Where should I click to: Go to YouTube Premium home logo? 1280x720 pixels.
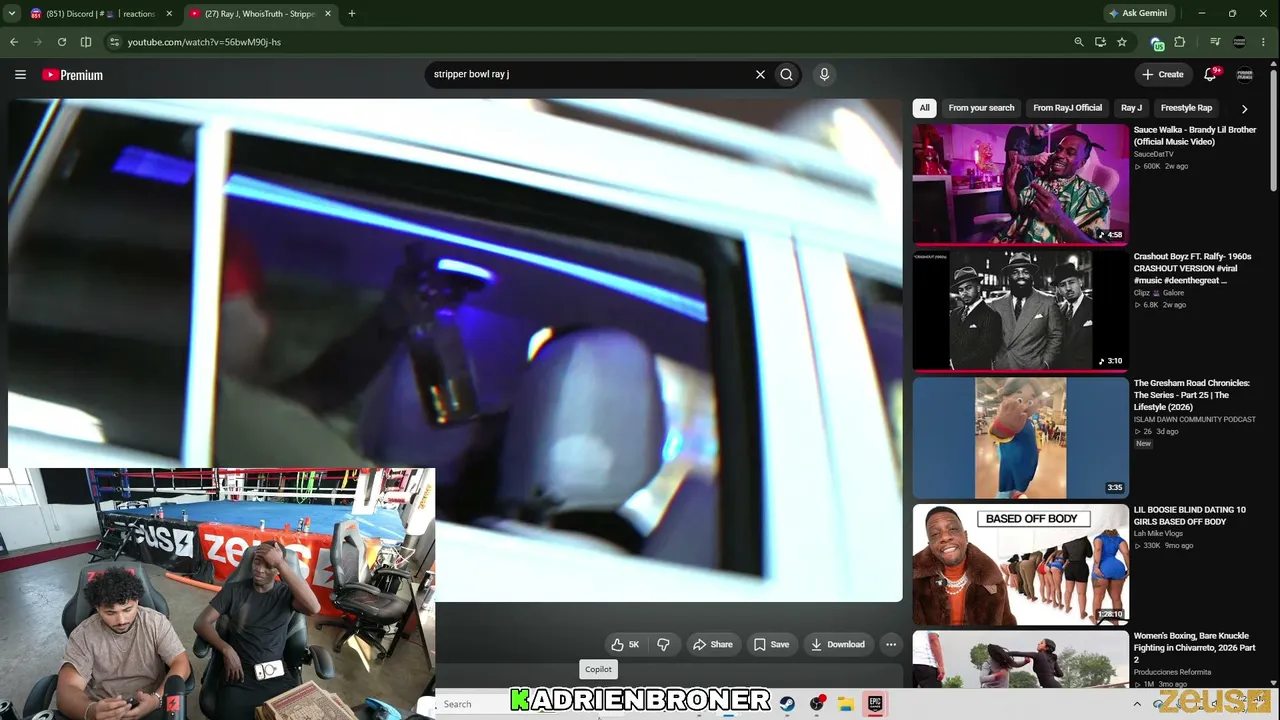pyautogui.click(x=73, y=75)
